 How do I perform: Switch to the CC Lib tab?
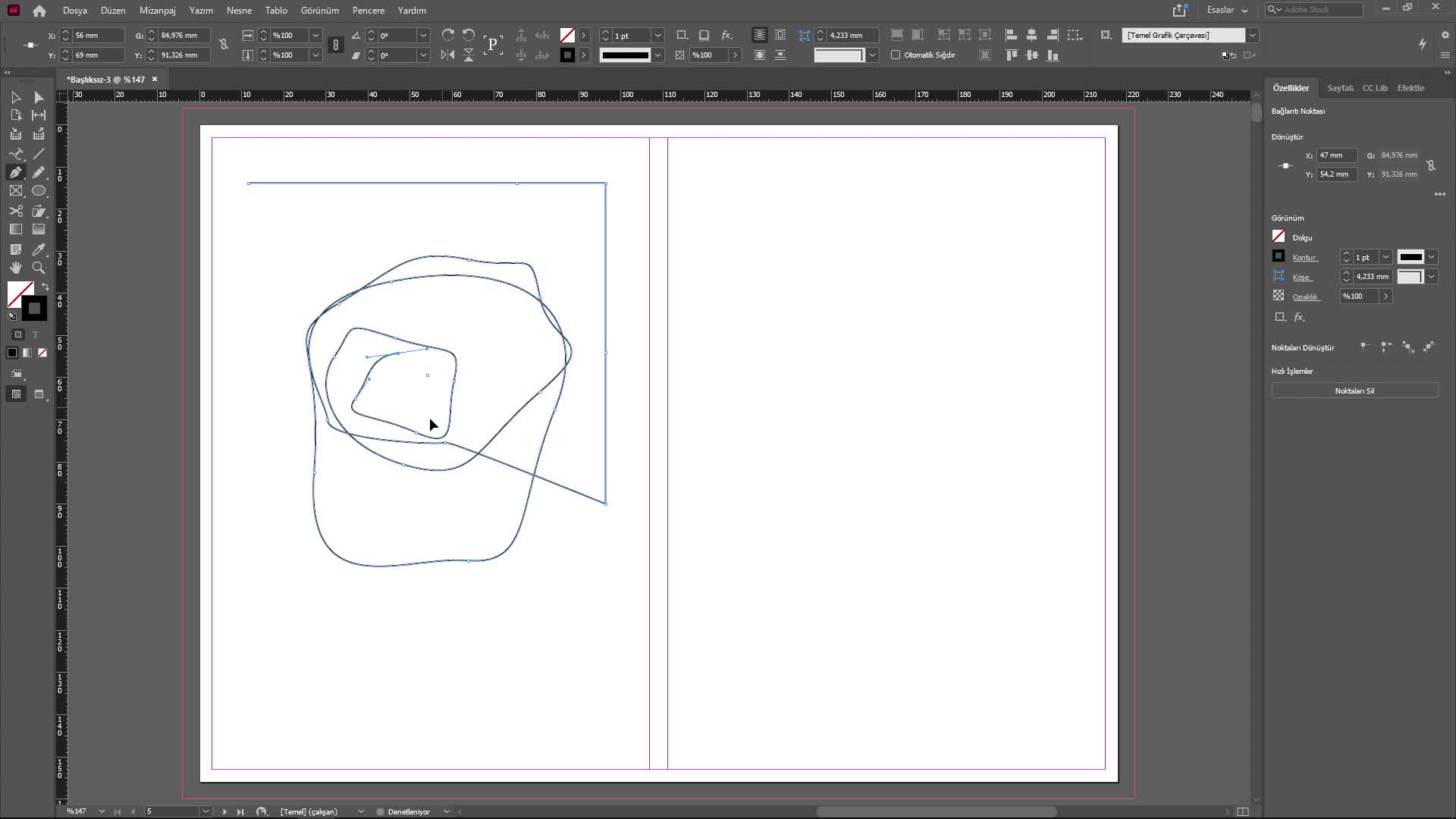point(1375,88)
